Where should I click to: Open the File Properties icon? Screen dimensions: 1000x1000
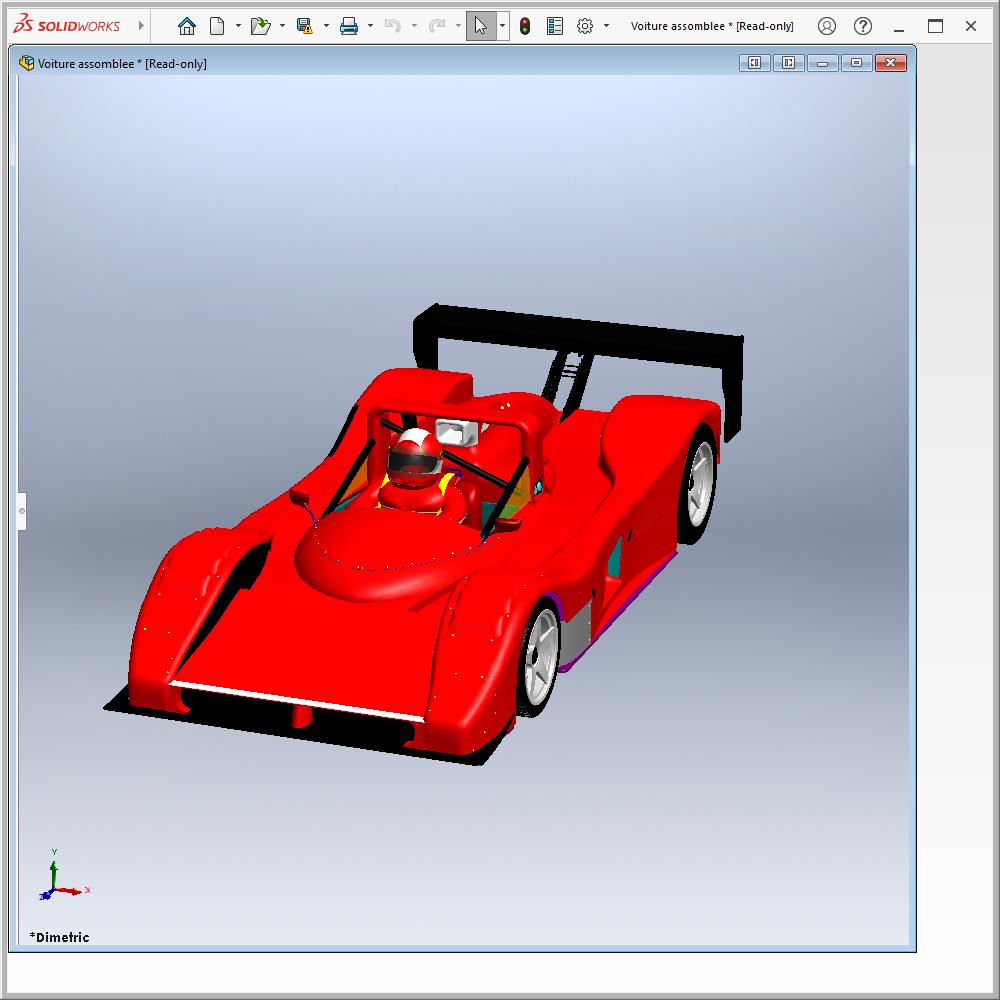coord(555,27)
